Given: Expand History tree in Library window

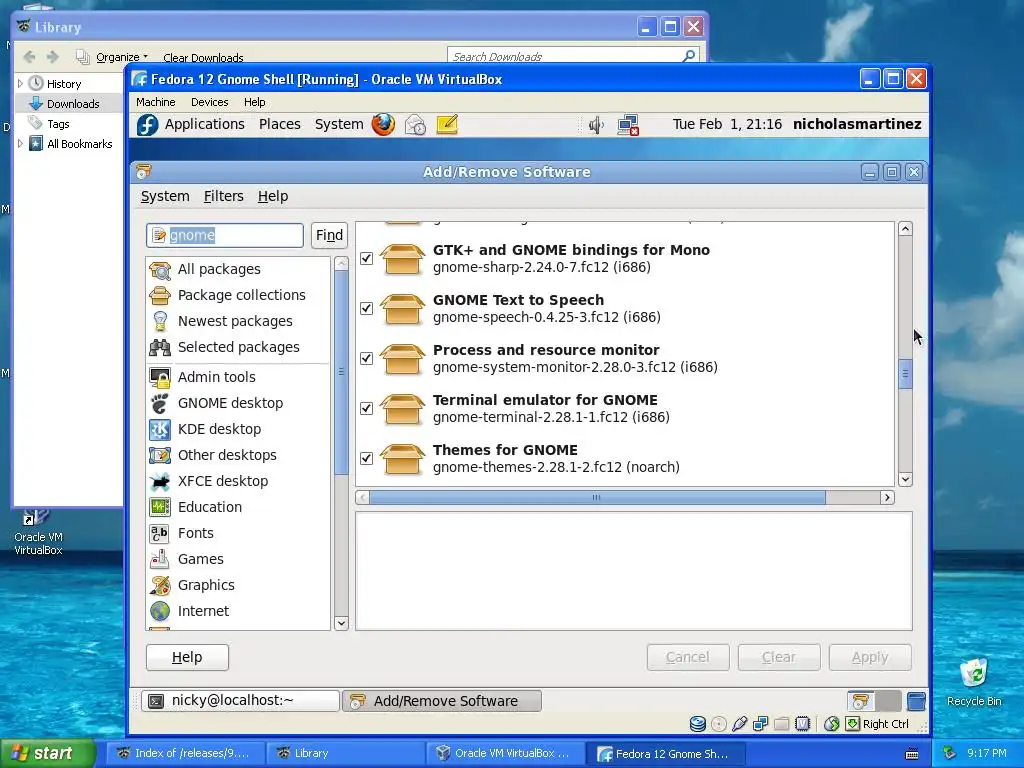Looking at the screenshot, I should point(20,84).
